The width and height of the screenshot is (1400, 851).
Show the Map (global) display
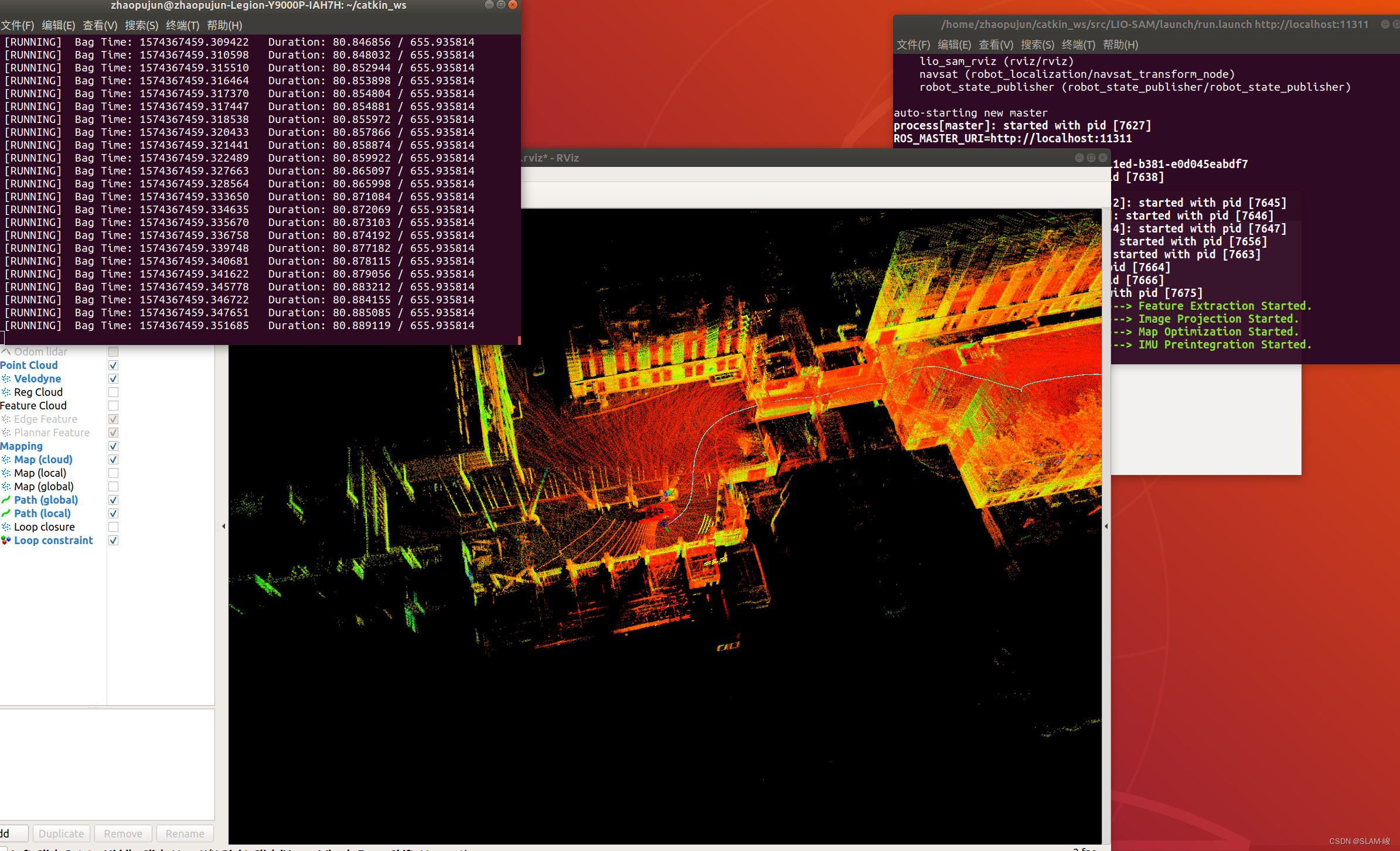point(114,487)
